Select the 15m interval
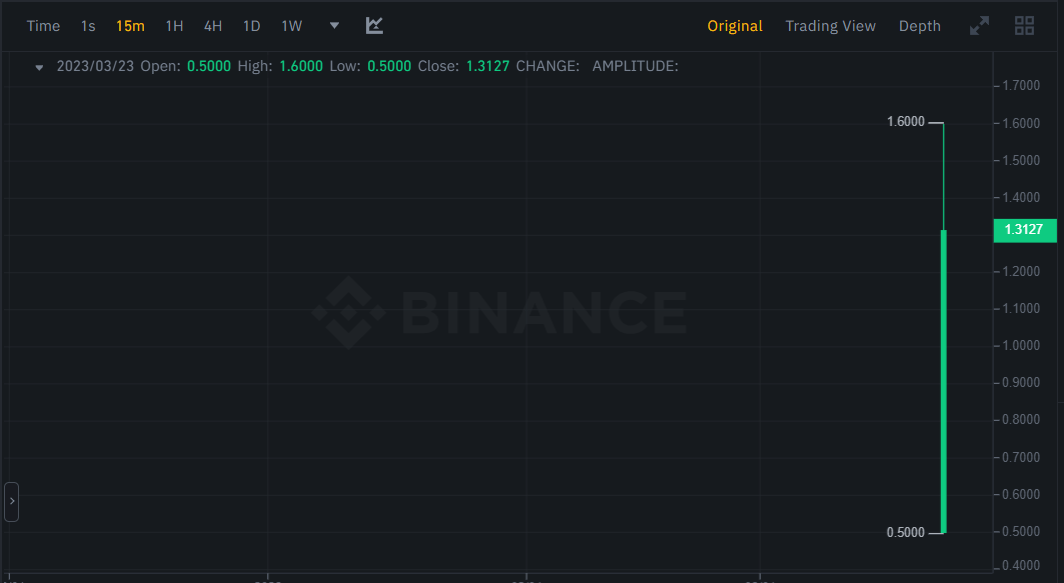1064x583 pixels. [130, 26]
